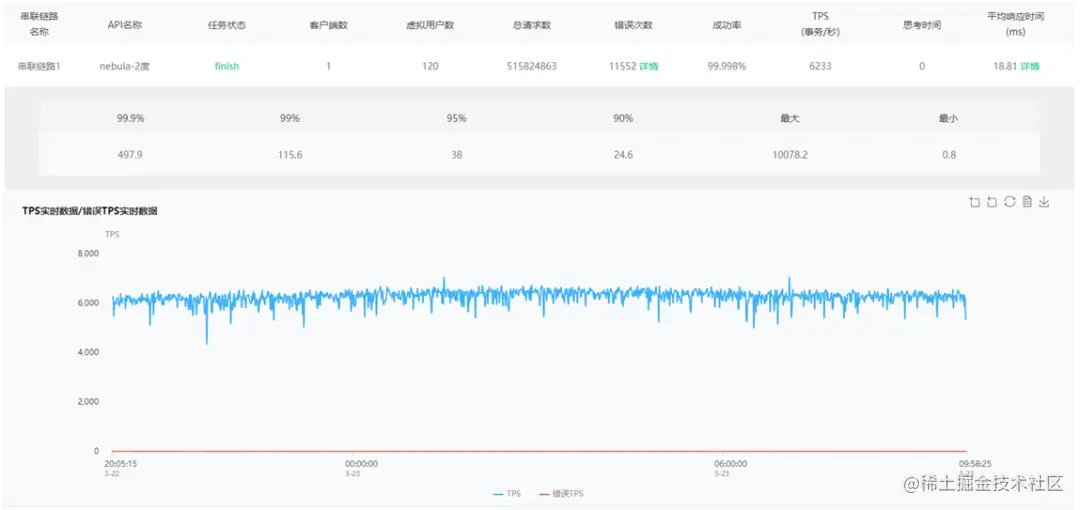Image resolution: width=1080 pixels, height=510 pixels.
Task: Click the average response 18.81 value
Action: (x=1004, y=66)
